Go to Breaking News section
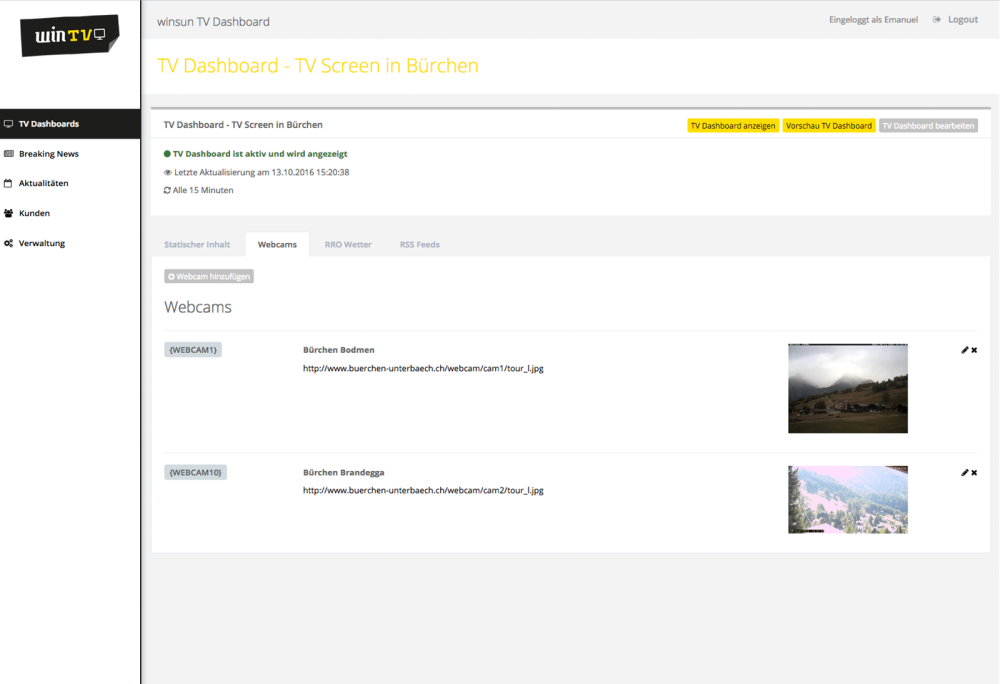The image size is (1000, 684). point(48,154)
